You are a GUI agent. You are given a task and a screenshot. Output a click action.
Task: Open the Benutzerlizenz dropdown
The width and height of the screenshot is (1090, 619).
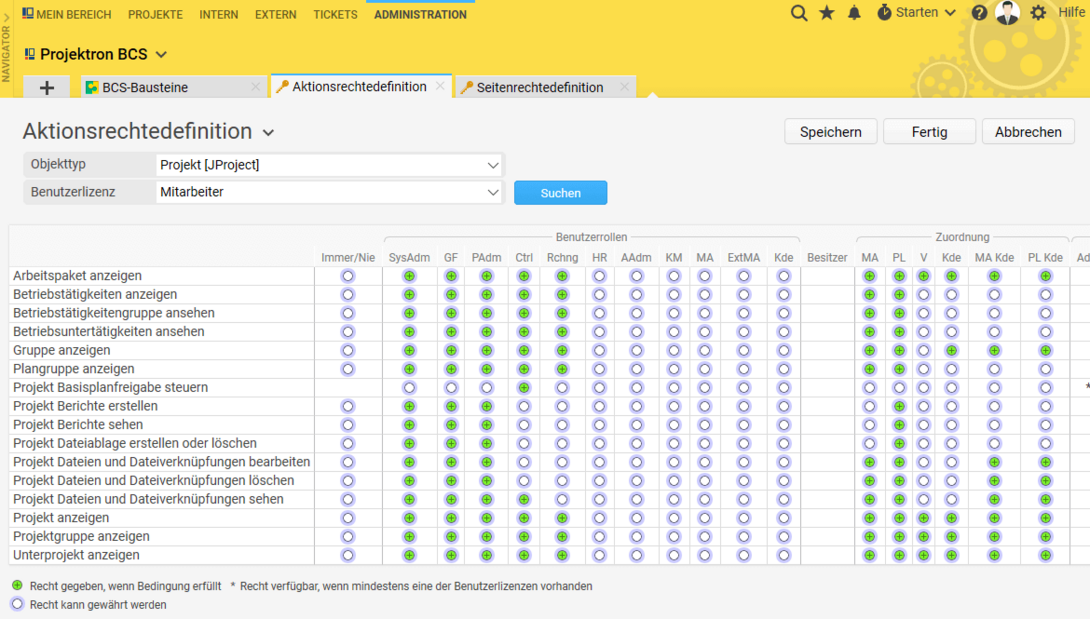pyautogui.click(x=330, y=192)
